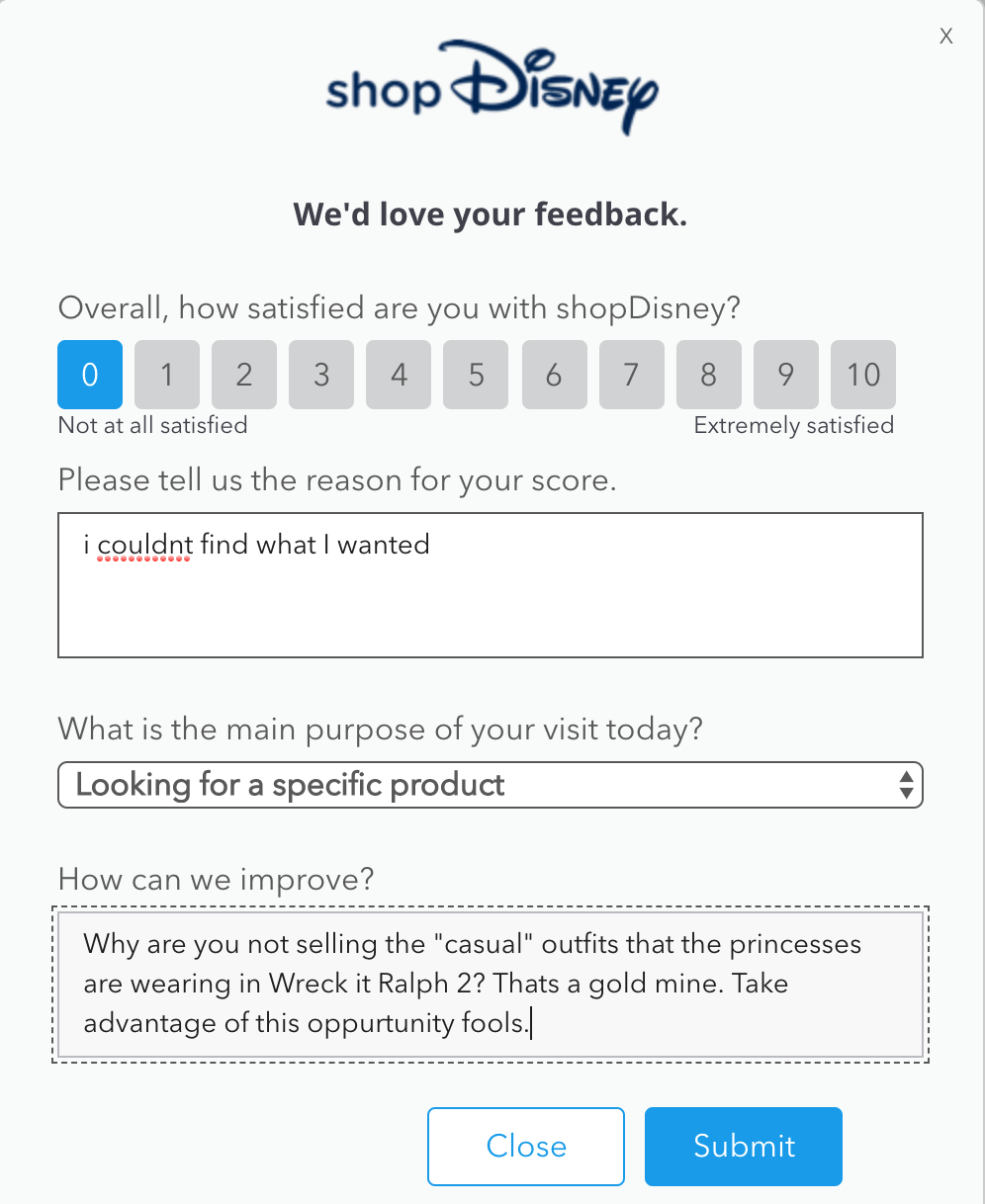Click the misspelled word couldnt
Image resolution: width=985 pixels, height=1204 pixels.
click(144, 545)
